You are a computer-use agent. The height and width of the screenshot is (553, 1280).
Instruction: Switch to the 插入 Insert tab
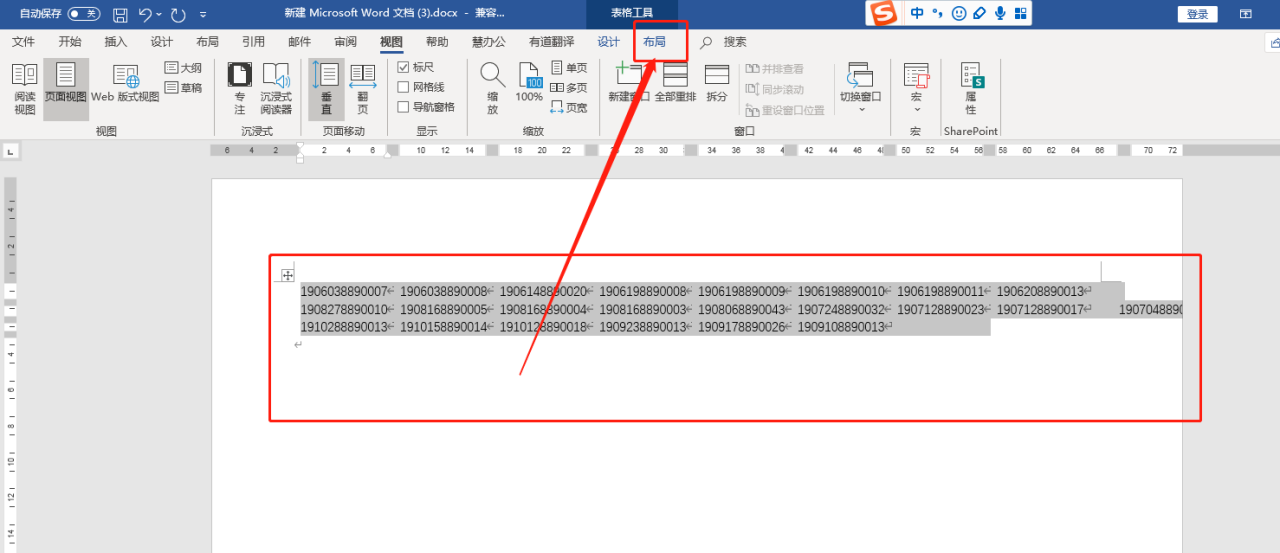click(116, 42)
